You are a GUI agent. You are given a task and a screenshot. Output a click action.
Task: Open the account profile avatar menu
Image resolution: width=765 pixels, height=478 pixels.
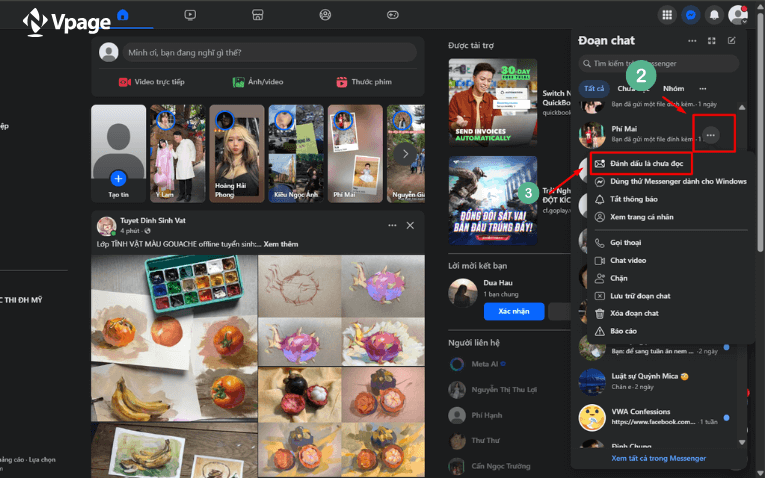738,15
